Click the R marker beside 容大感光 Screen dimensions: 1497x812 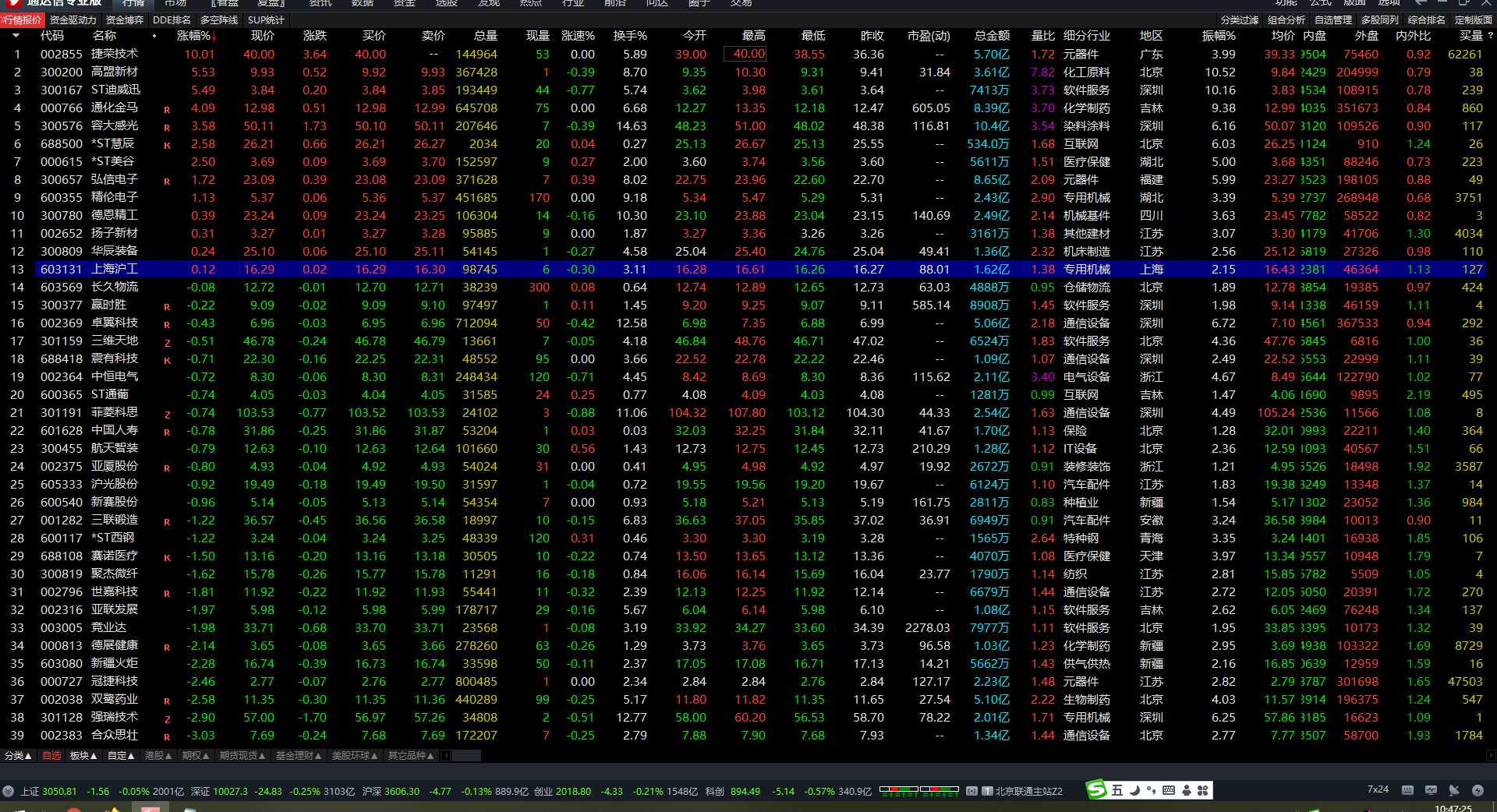point(167,128)
